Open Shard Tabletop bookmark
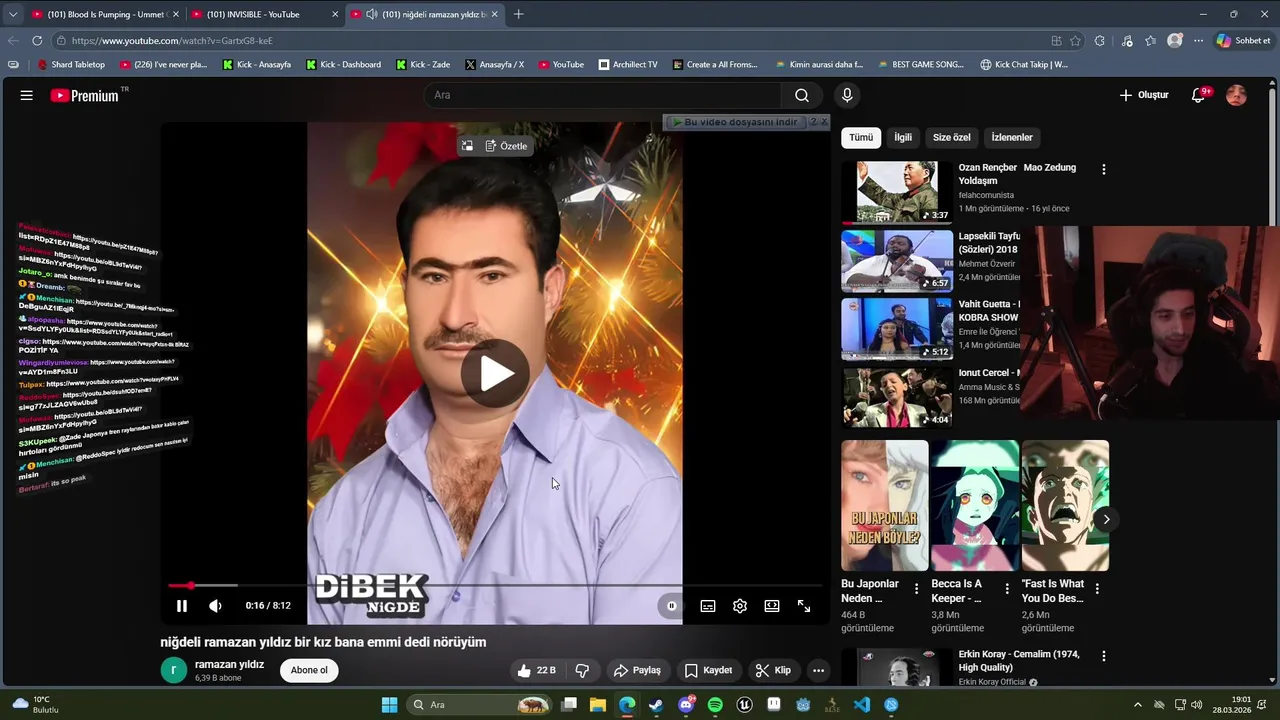This screenshot has height=720, width=1280. [71, 65]
